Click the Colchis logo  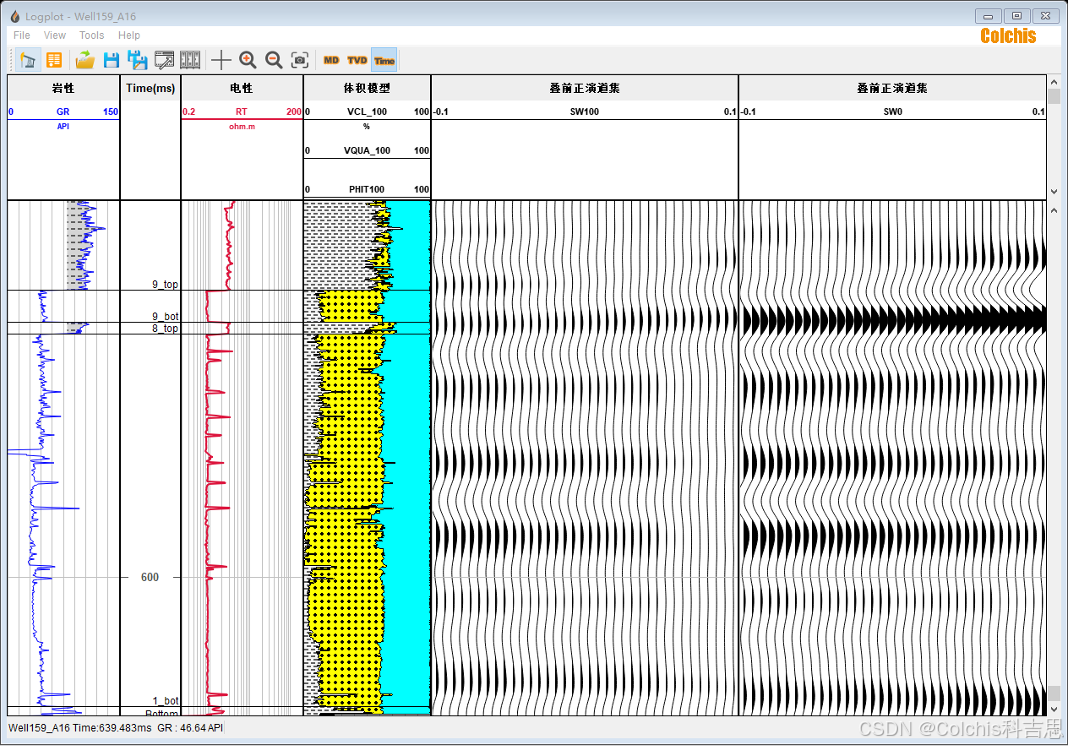tap(1008, 36)
